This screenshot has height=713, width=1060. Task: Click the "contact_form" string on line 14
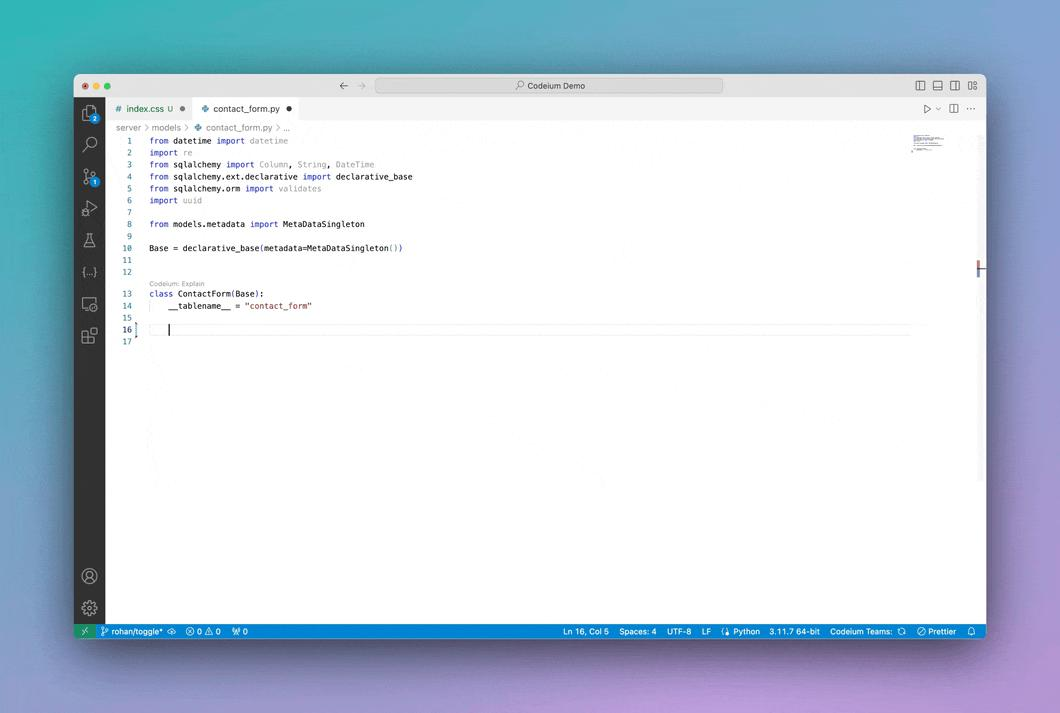pos(279,306)
